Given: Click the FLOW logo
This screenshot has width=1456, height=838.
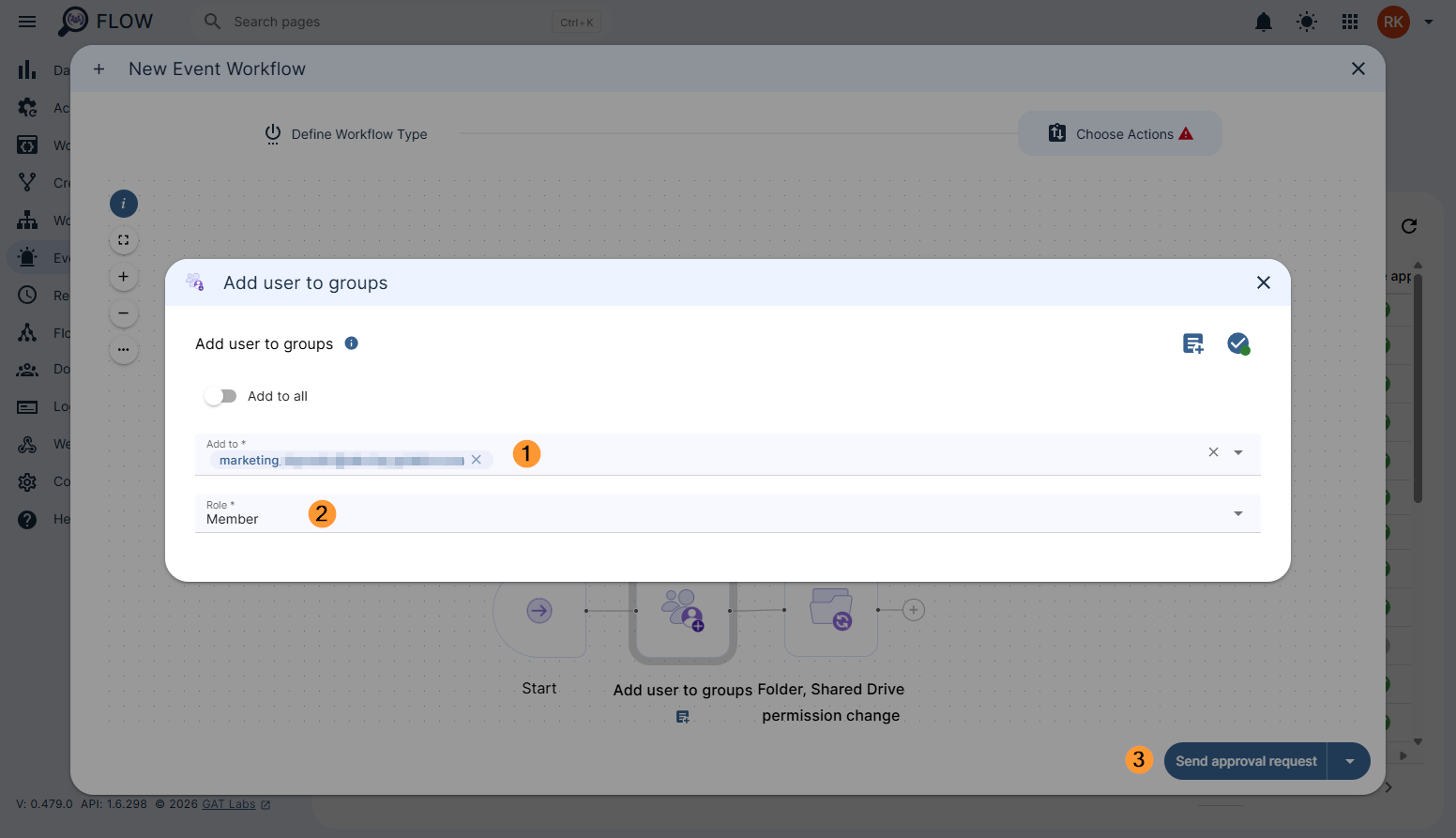Looking at the screenshot, I should pos(105,22).
